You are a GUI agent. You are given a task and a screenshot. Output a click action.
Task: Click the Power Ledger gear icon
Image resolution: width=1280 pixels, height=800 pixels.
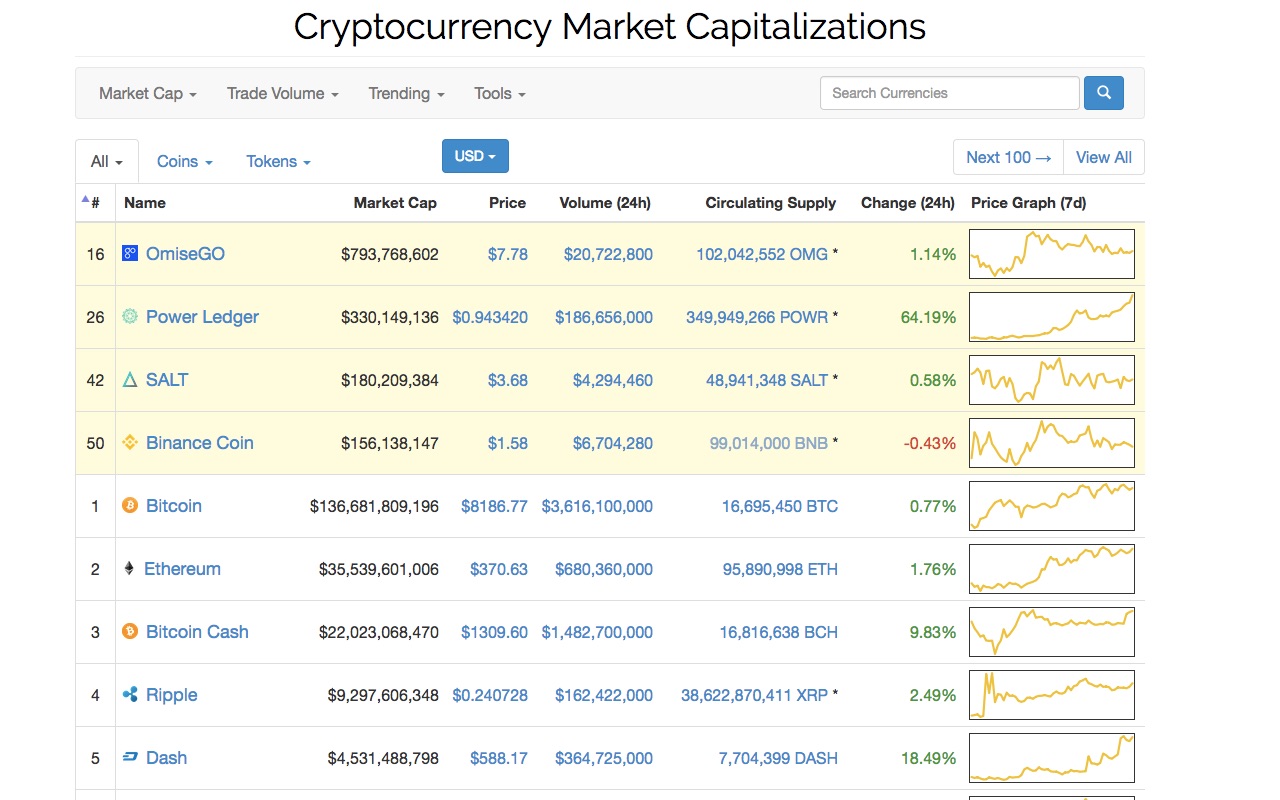tap(129, 316)
